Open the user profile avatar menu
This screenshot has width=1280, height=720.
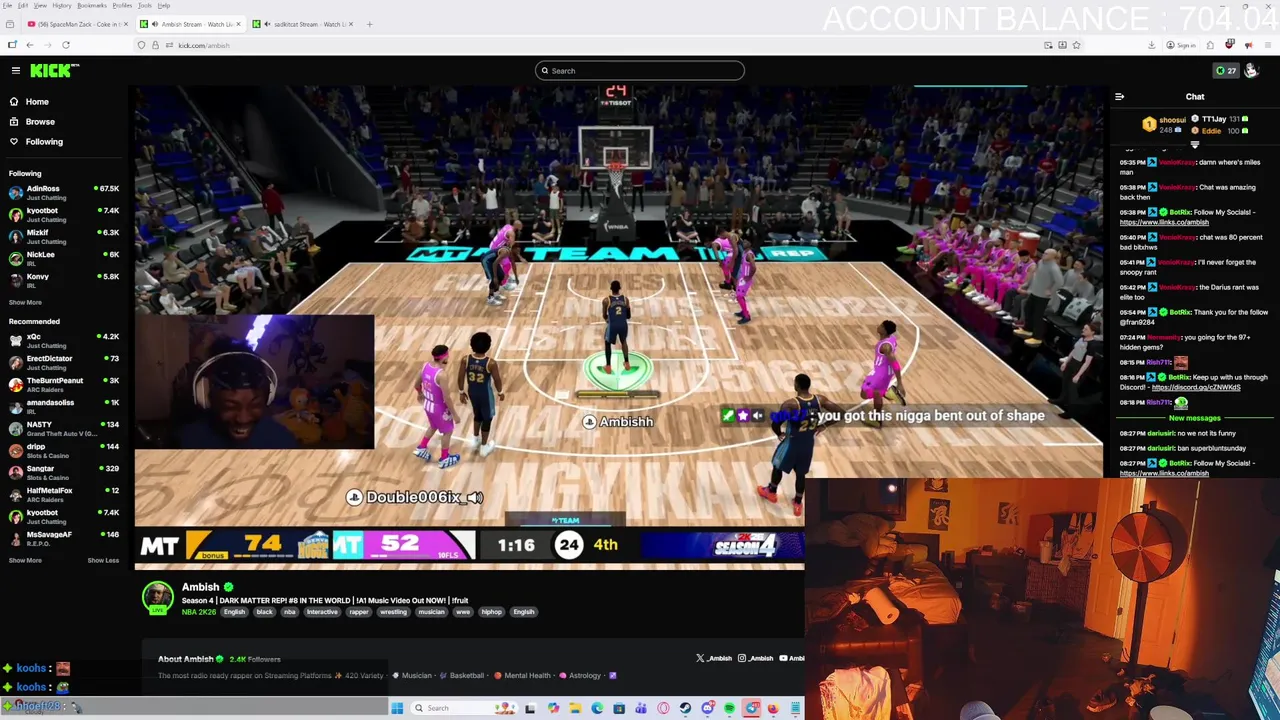(1251, 70)
